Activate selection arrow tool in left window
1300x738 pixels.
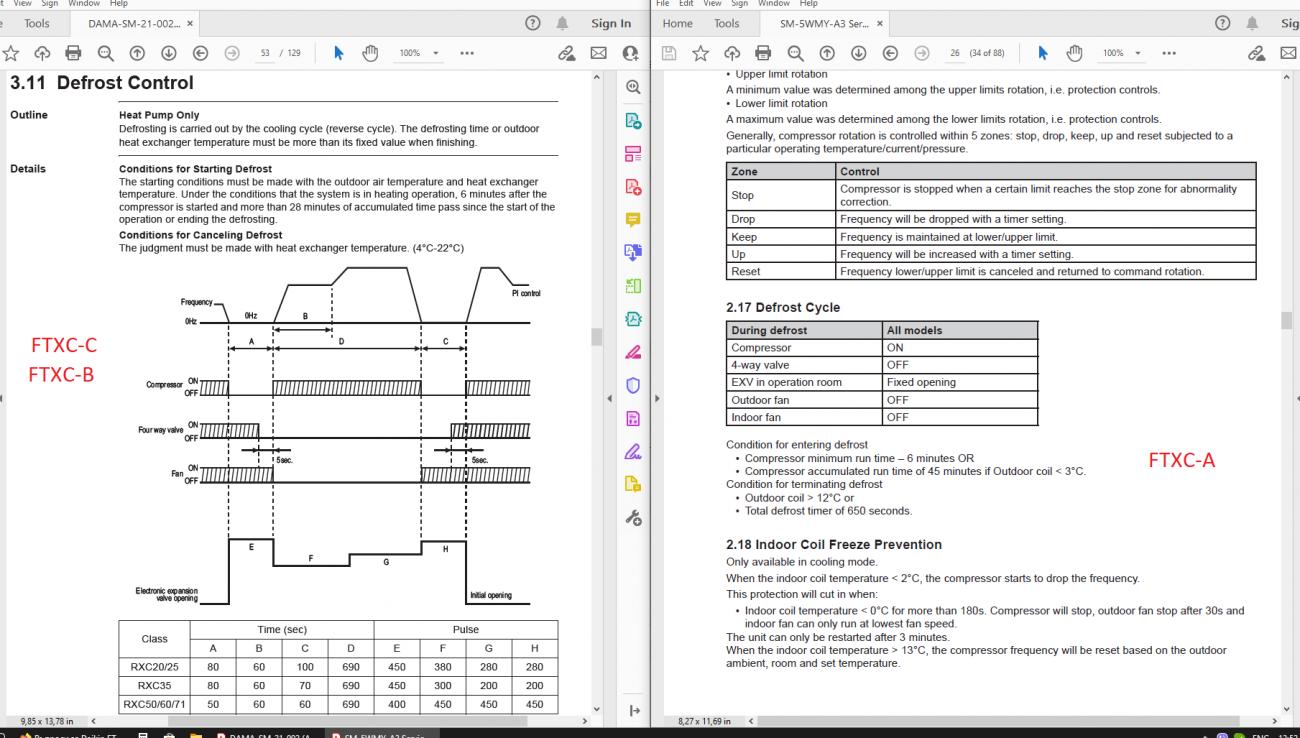pos(338,53)
